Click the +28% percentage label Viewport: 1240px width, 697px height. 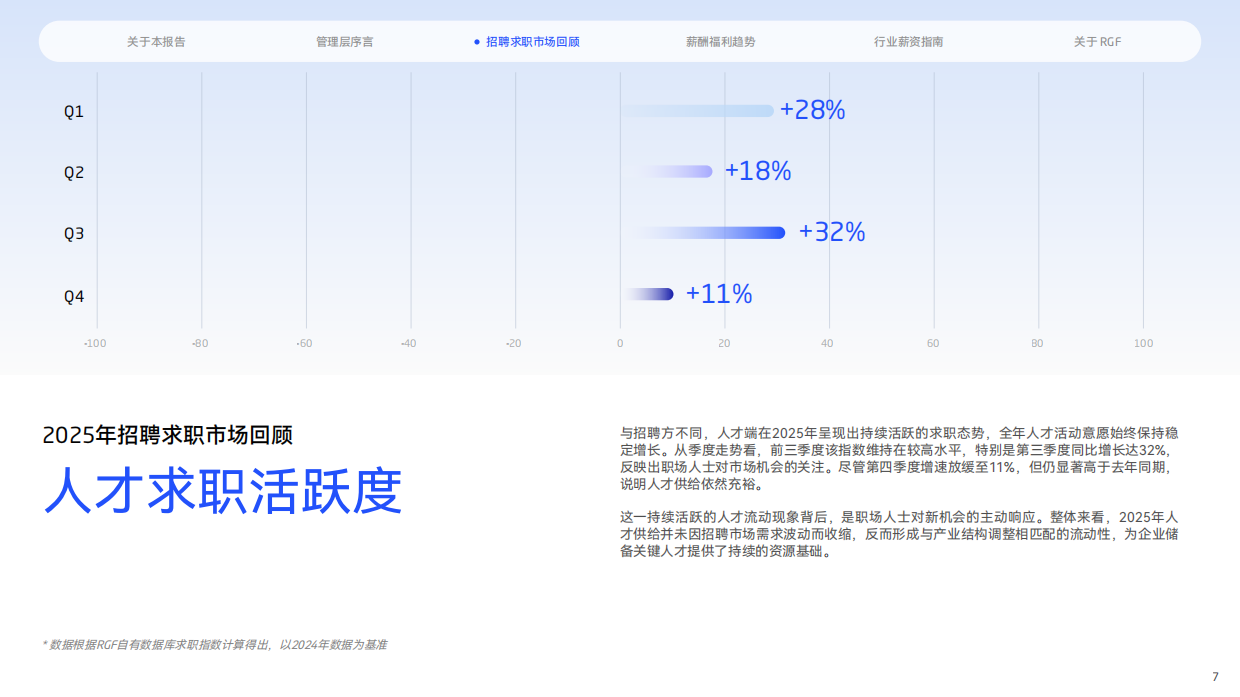point(812,110)
